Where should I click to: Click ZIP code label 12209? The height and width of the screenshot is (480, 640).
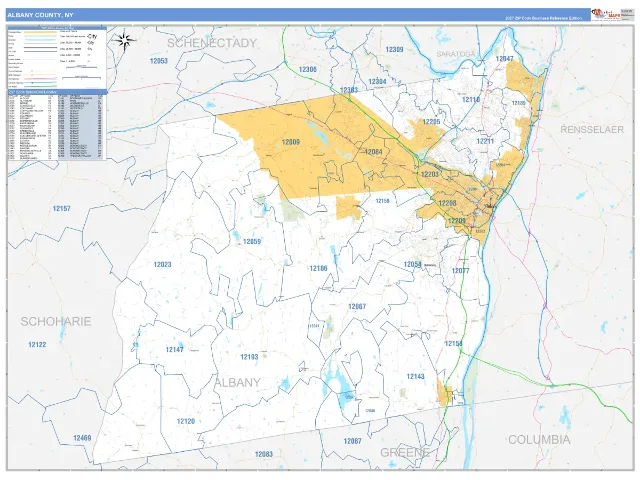[x=456, y=221]
